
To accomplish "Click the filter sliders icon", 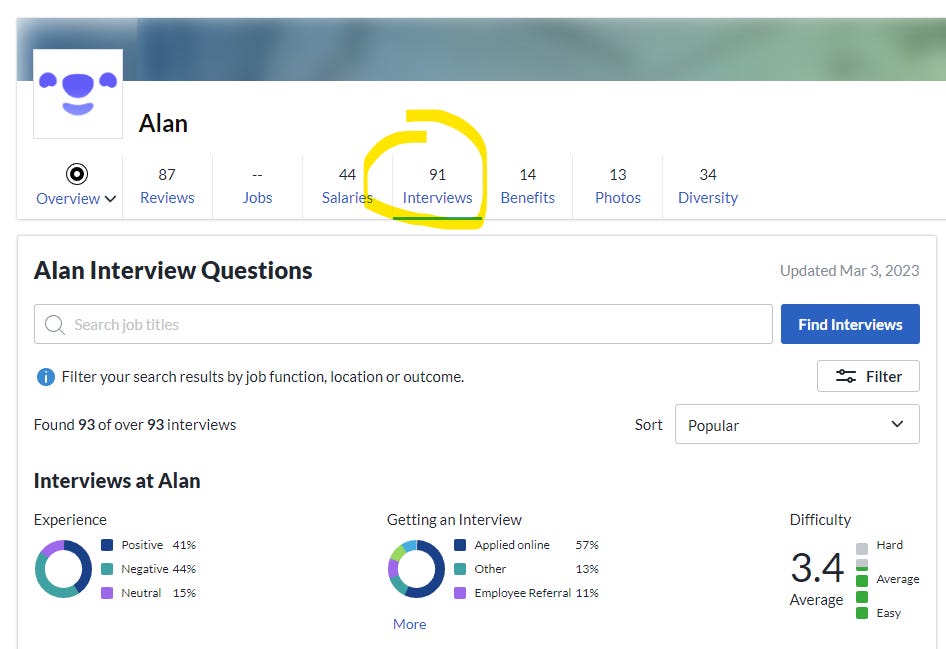I will 845,376.
